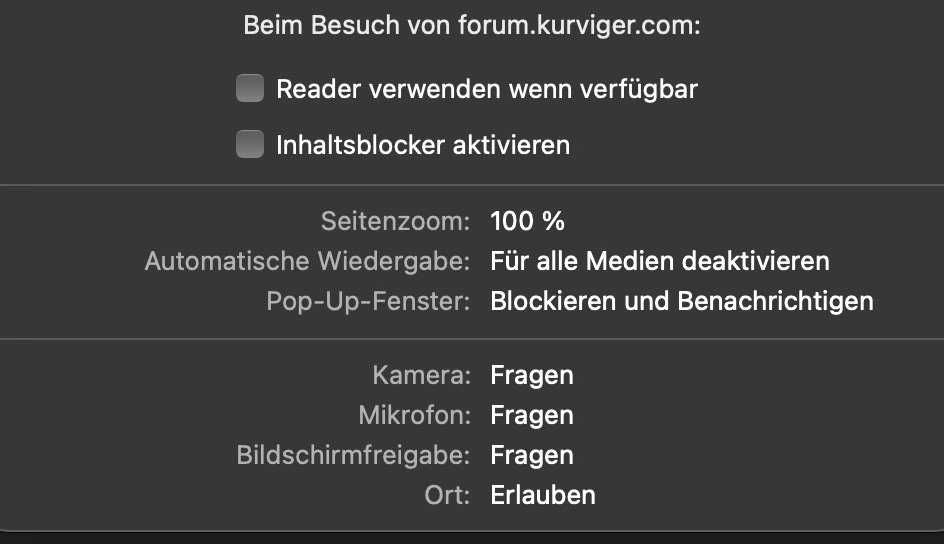Click the 'Reader verwenden wenn verfügbar' label text
The height and width of the screenshot is (544, 944).
[487, 89]
